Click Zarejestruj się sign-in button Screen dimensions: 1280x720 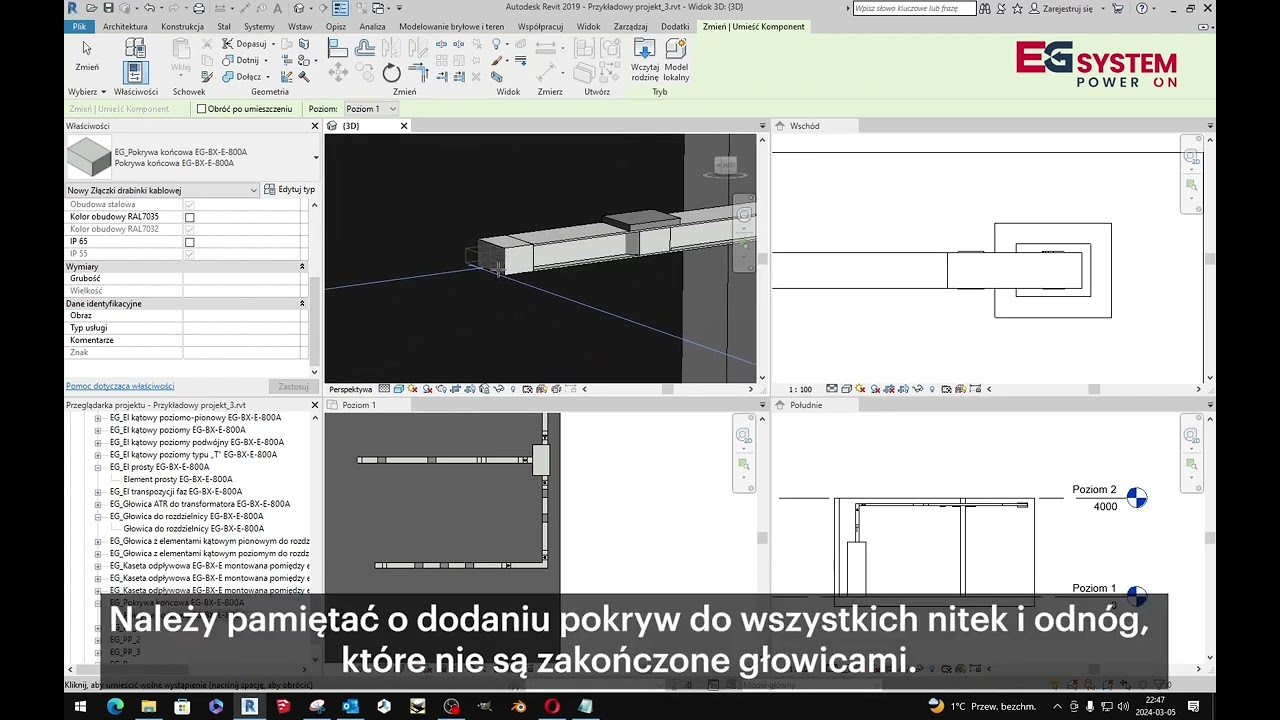[1068, 8]
